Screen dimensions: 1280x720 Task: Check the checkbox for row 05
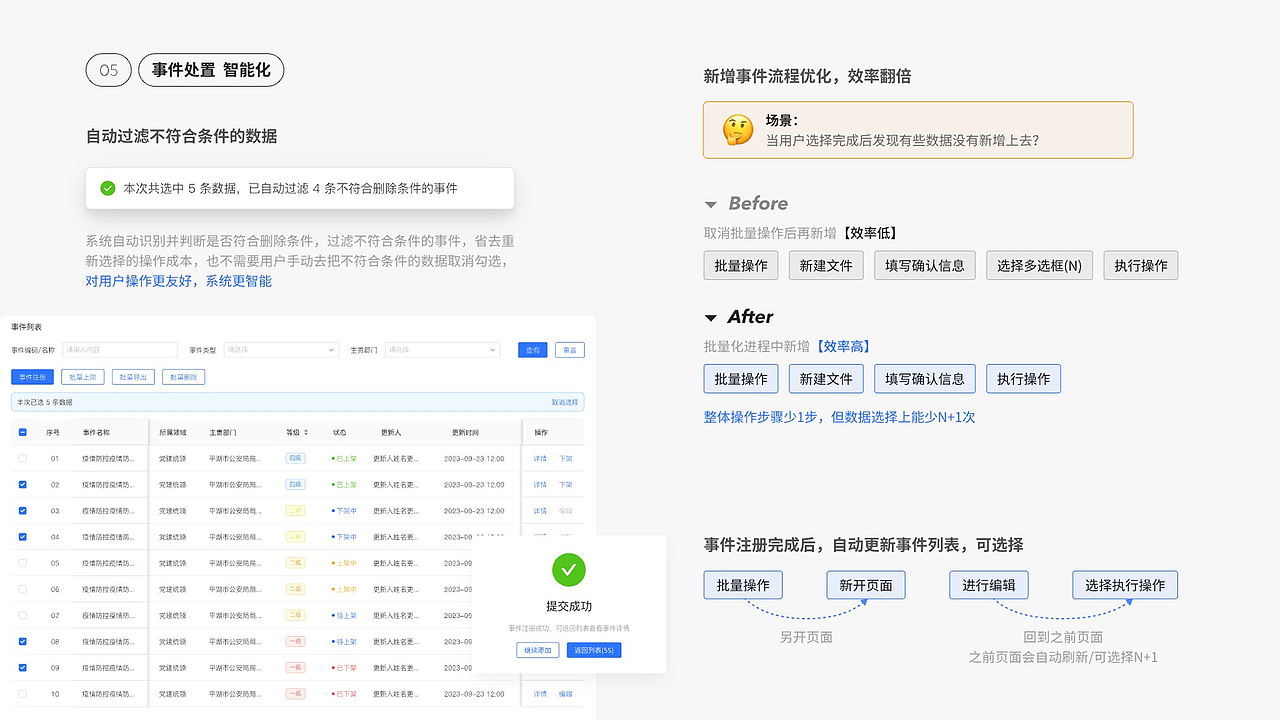(x=23, y=563)
